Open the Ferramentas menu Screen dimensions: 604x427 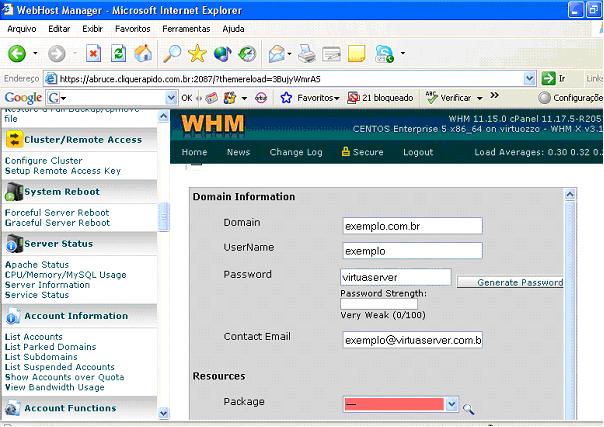tap(186, 29)
